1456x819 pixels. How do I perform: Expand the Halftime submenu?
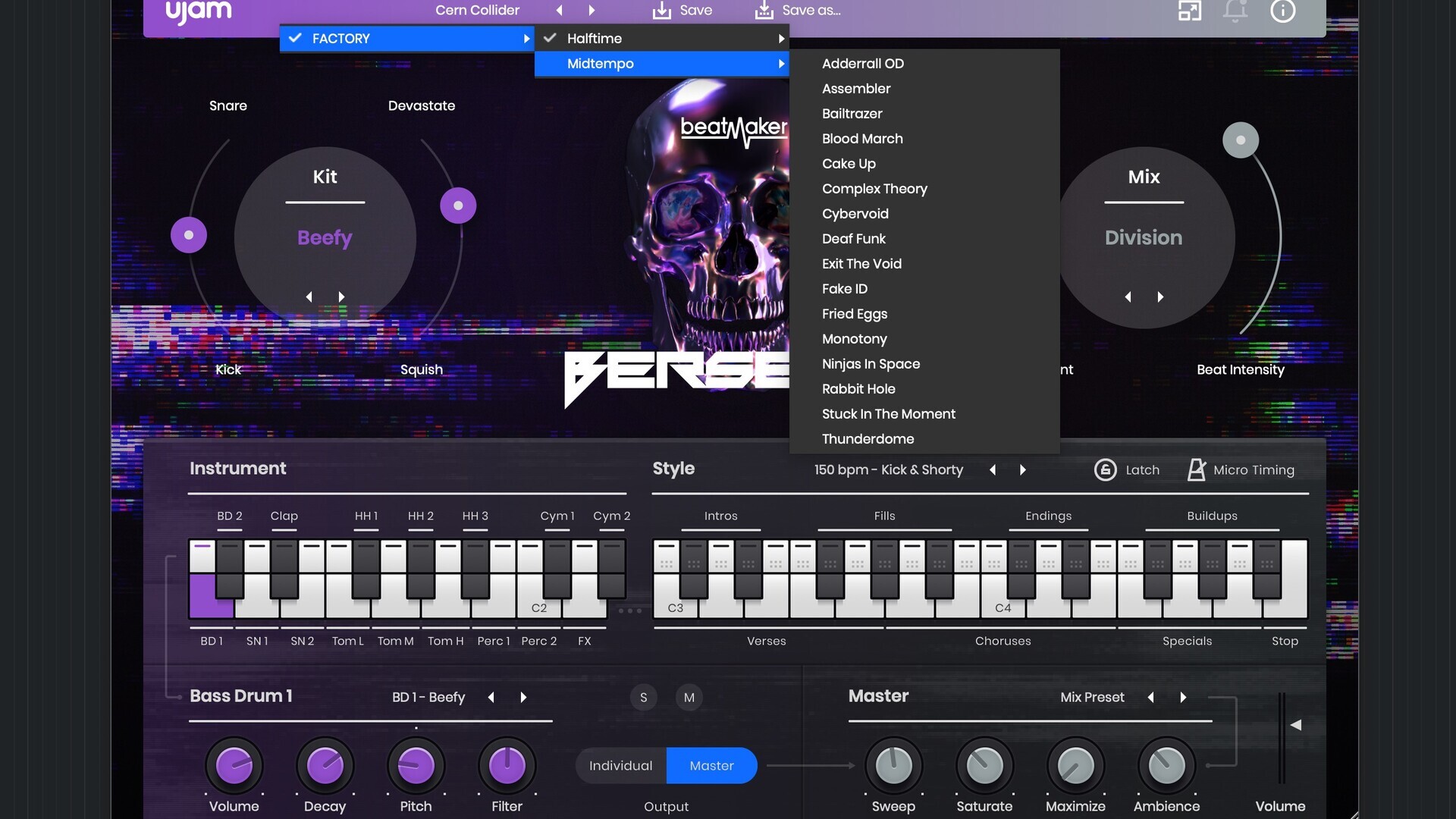[x=662, y=39]
